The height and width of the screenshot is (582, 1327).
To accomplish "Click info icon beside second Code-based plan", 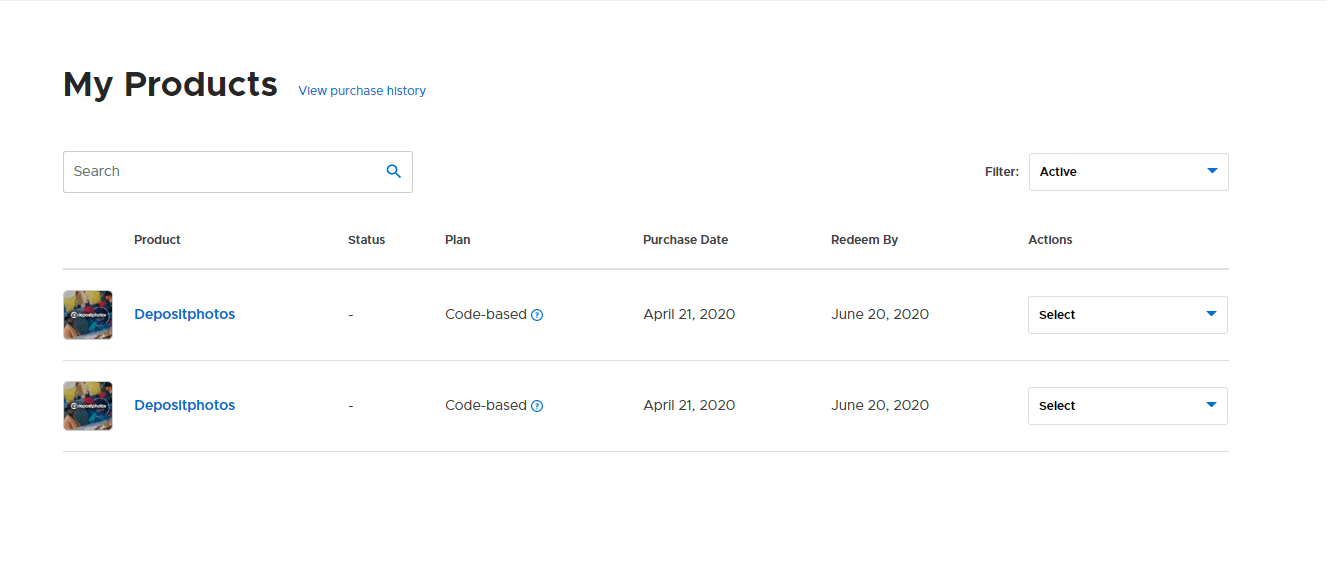I will 537,406.
